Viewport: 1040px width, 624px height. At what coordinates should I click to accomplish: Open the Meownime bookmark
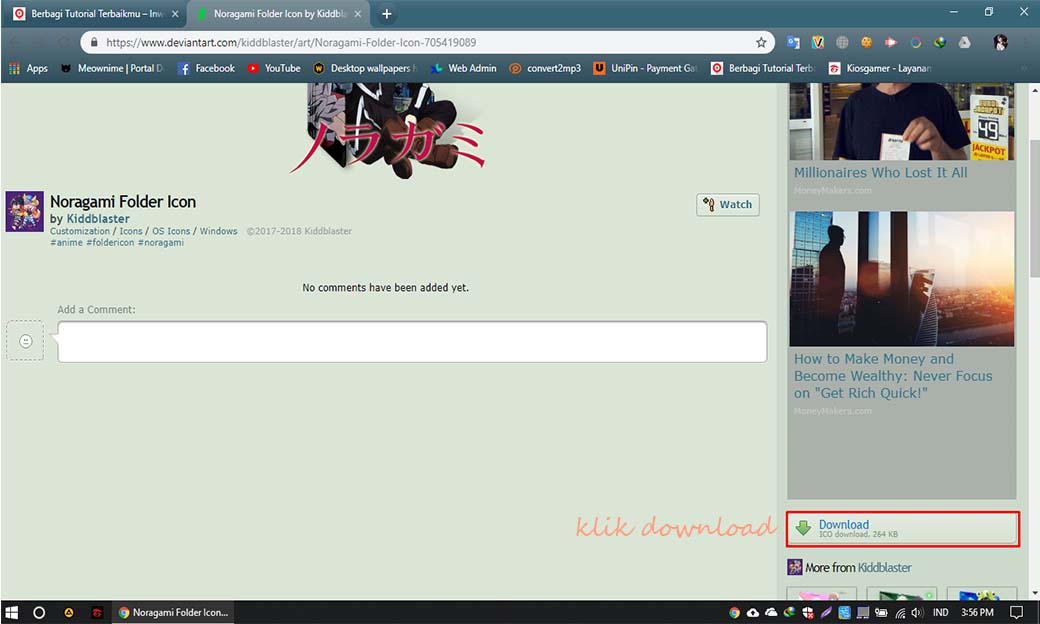(x=112, y=68)
